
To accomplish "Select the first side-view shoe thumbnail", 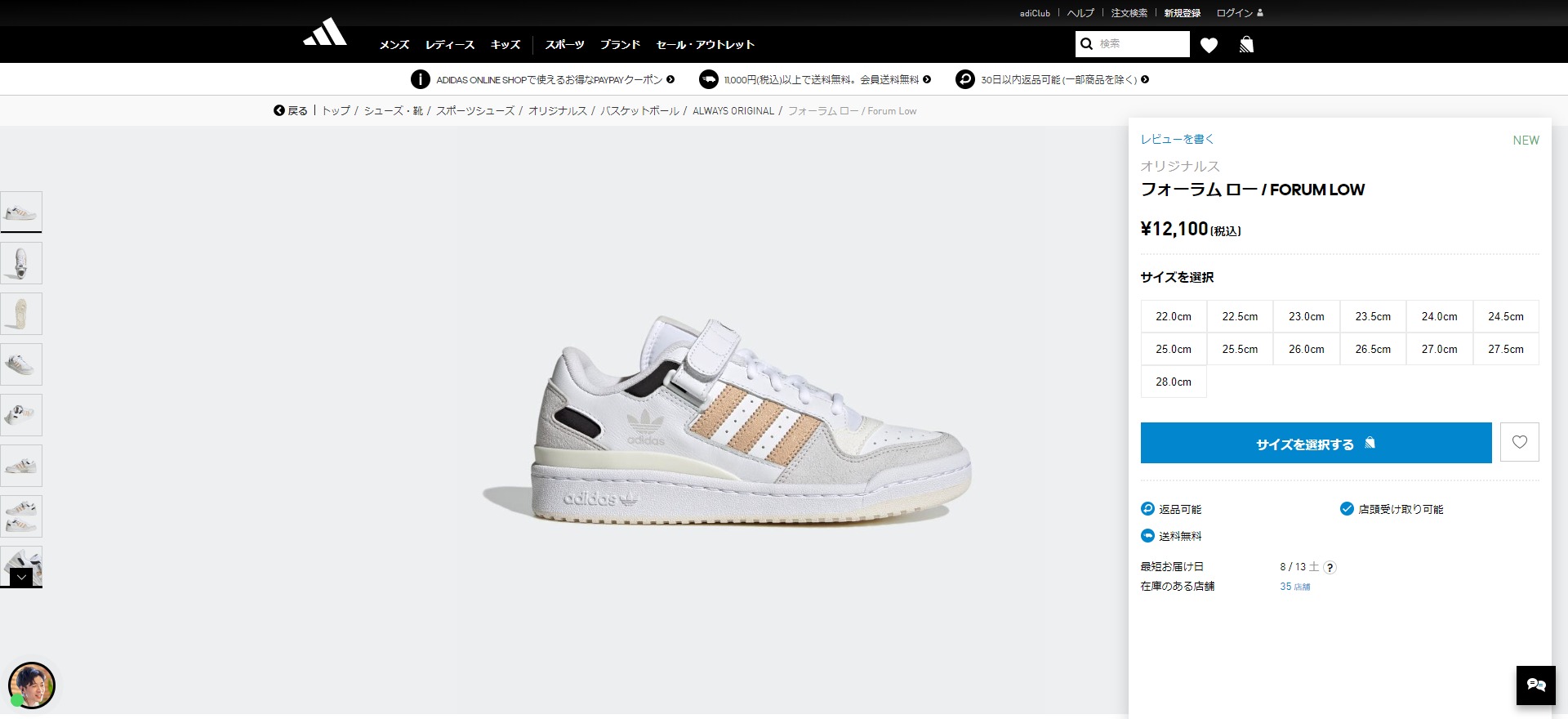I will 21,212.
